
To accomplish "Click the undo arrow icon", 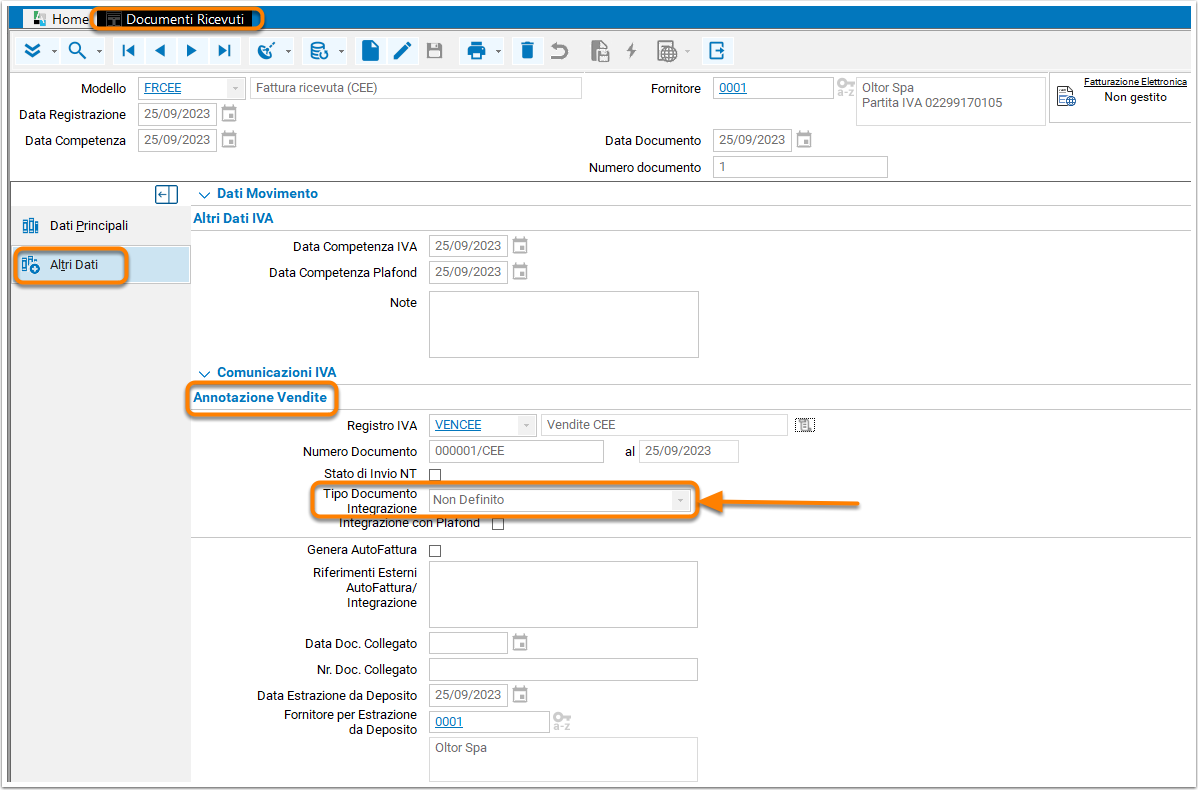I will 560,51.
